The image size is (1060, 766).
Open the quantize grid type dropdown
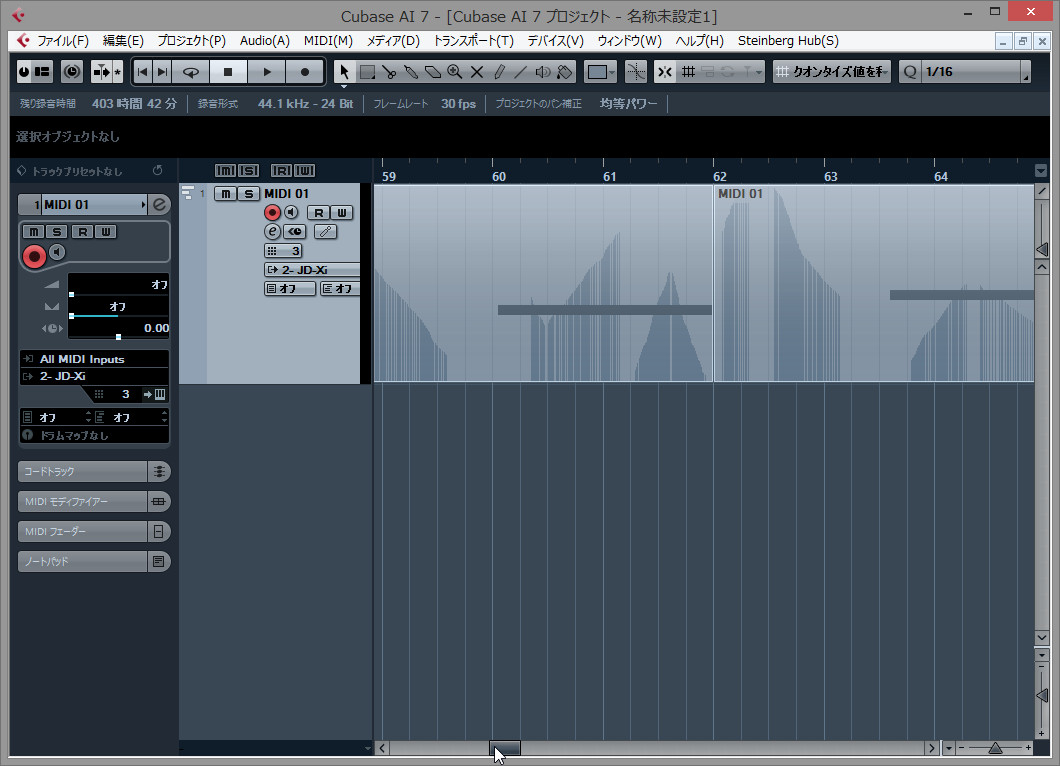tap(832, 72)
